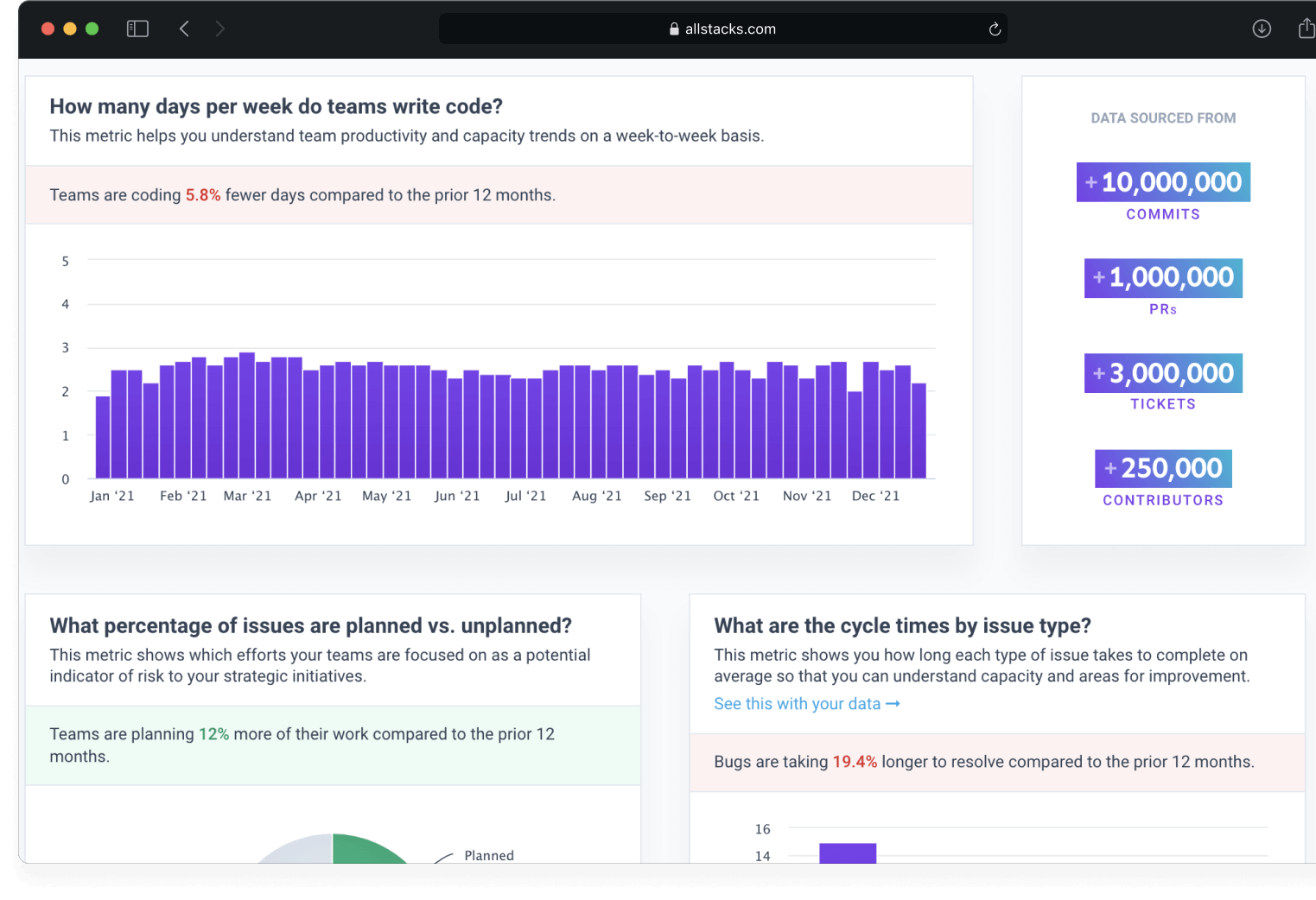Click the Dec '21 axis label
Screen dimensions: 1316x900
tap(875, 495)
